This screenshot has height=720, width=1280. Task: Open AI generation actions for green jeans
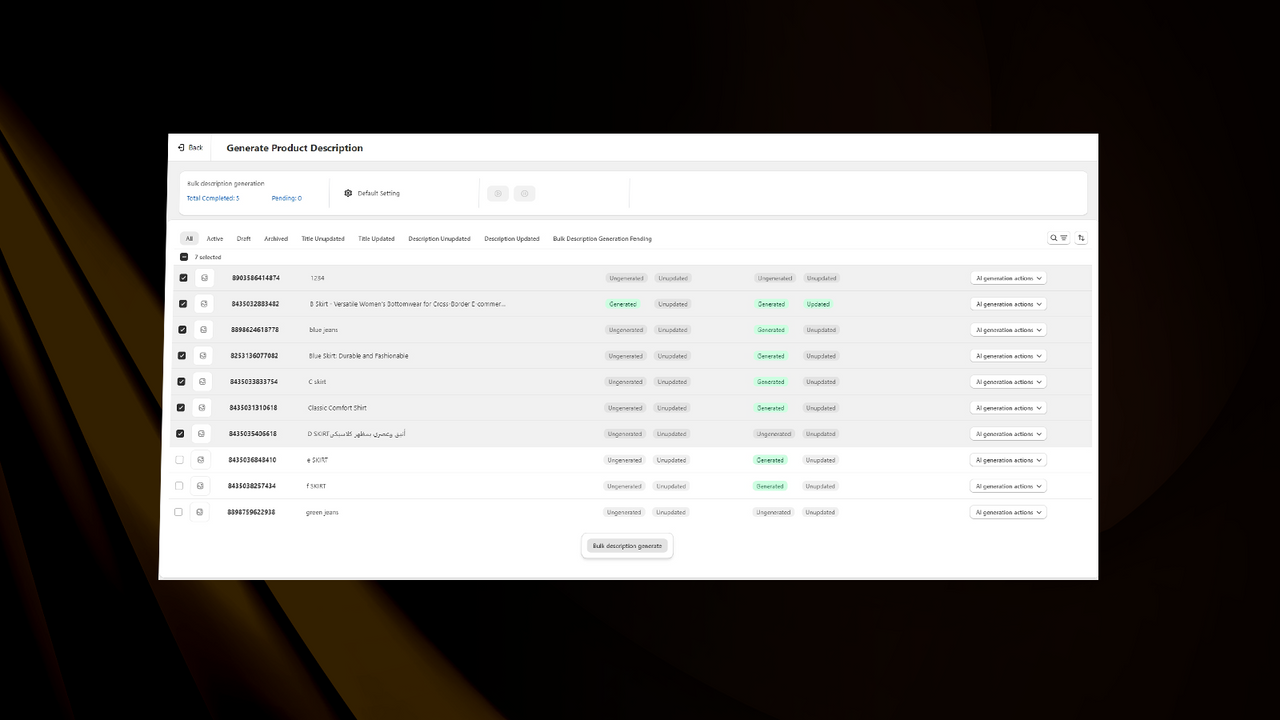[x=1008, y=512]
